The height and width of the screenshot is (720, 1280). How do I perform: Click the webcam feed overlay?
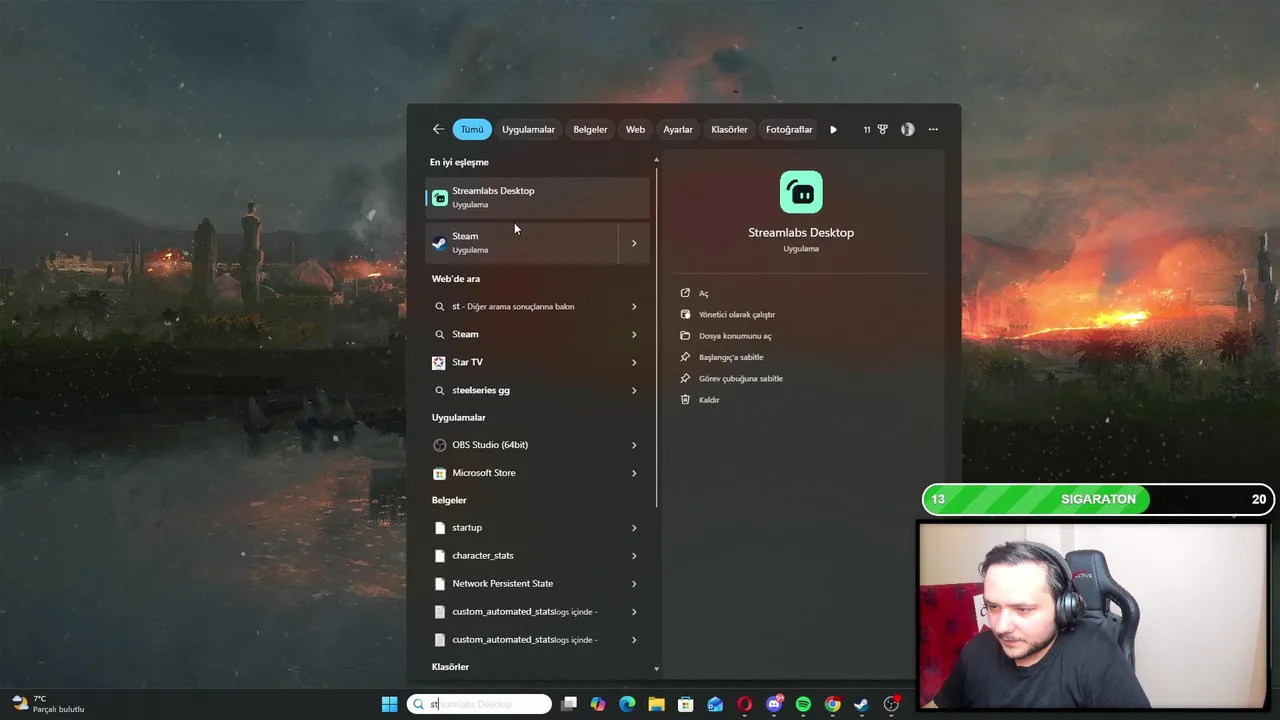tap(1093, 616)
